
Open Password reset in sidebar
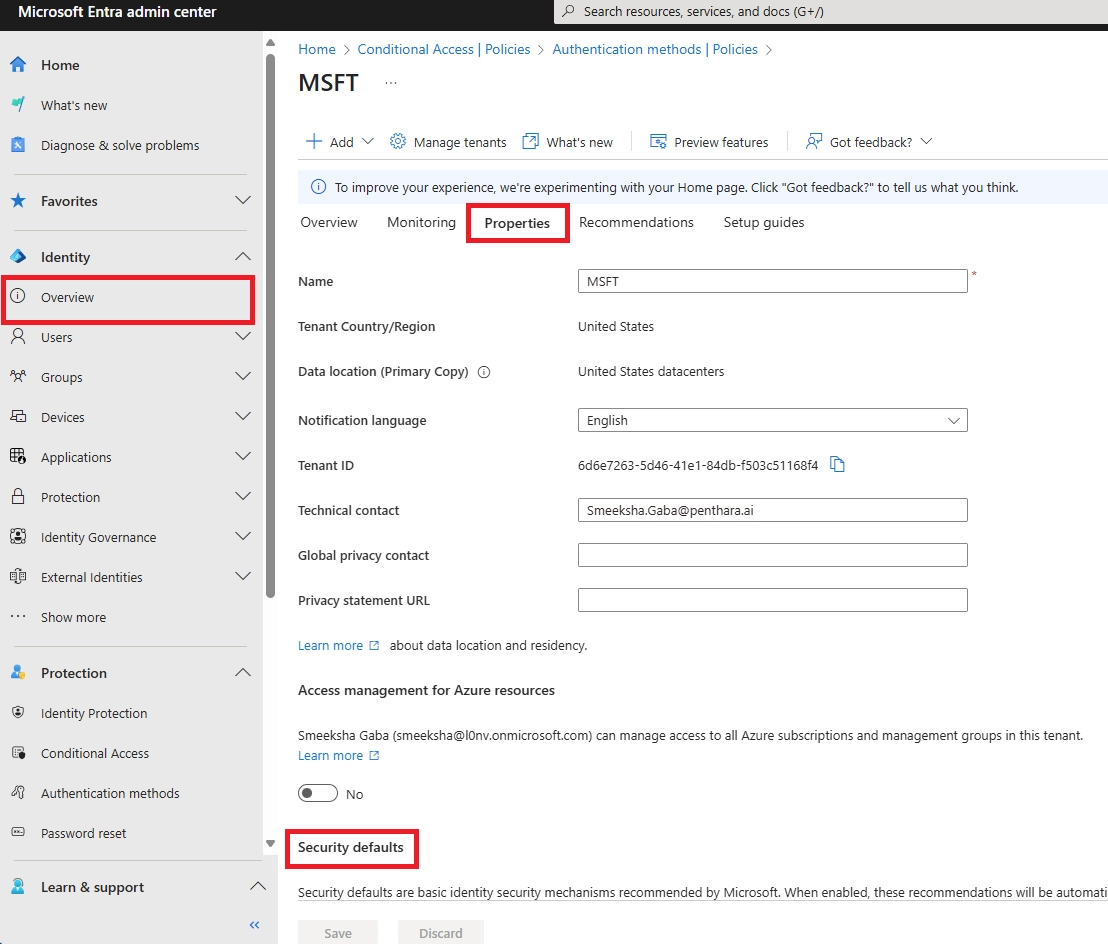point(83,833)
